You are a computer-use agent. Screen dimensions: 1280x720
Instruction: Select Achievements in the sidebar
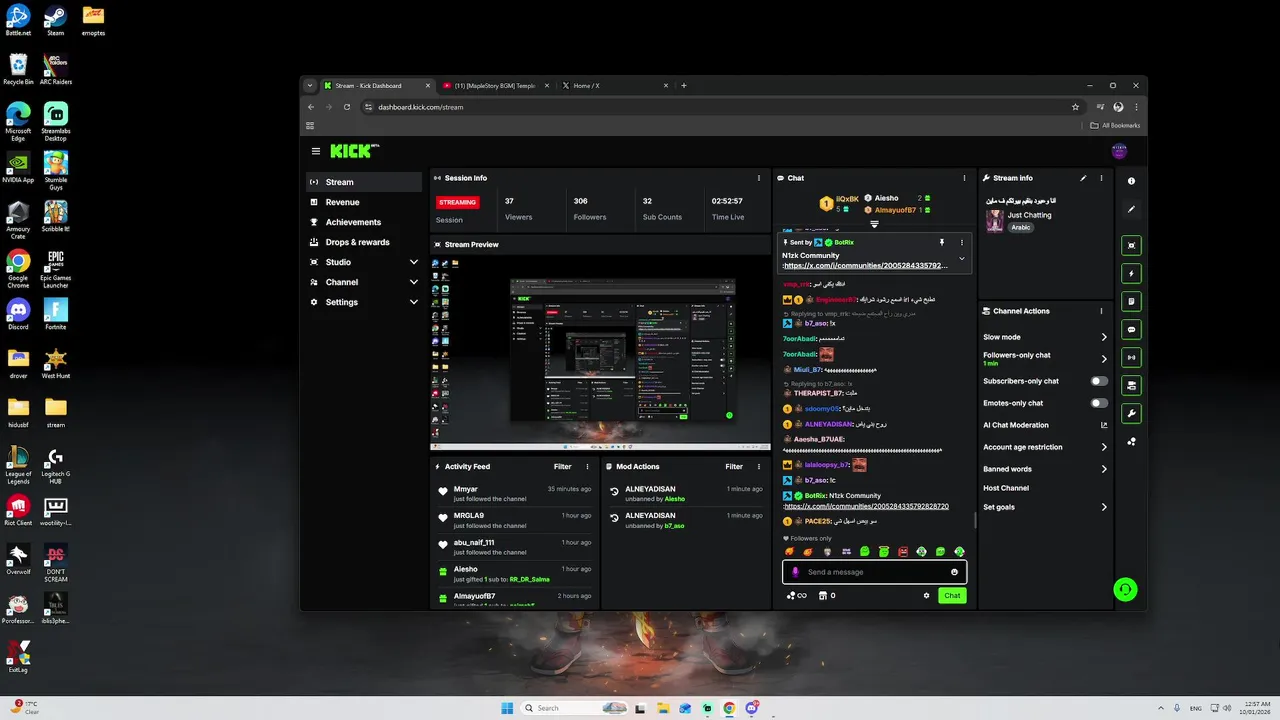[x=364, y=222]
